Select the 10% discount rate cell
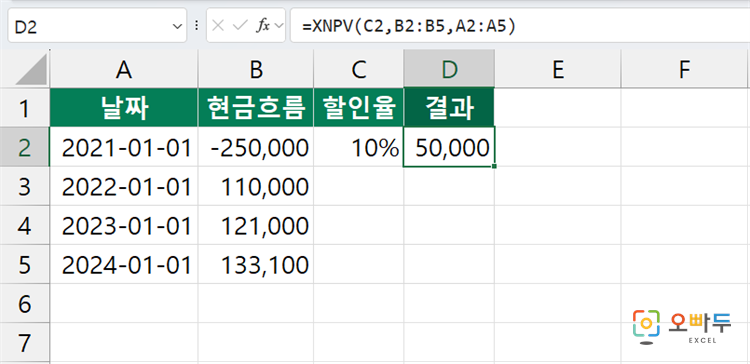 pos(359,147)
